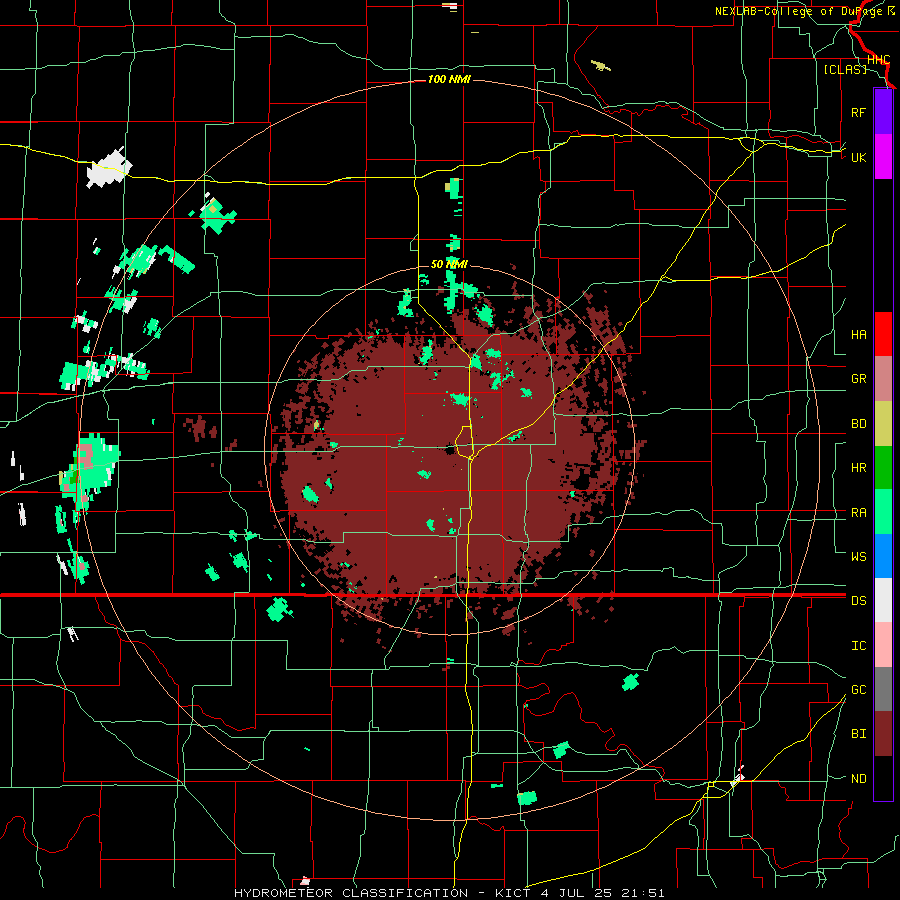
Task: Click the 'NEXLAB-College of DuPage' credit text
Action: 798,11
